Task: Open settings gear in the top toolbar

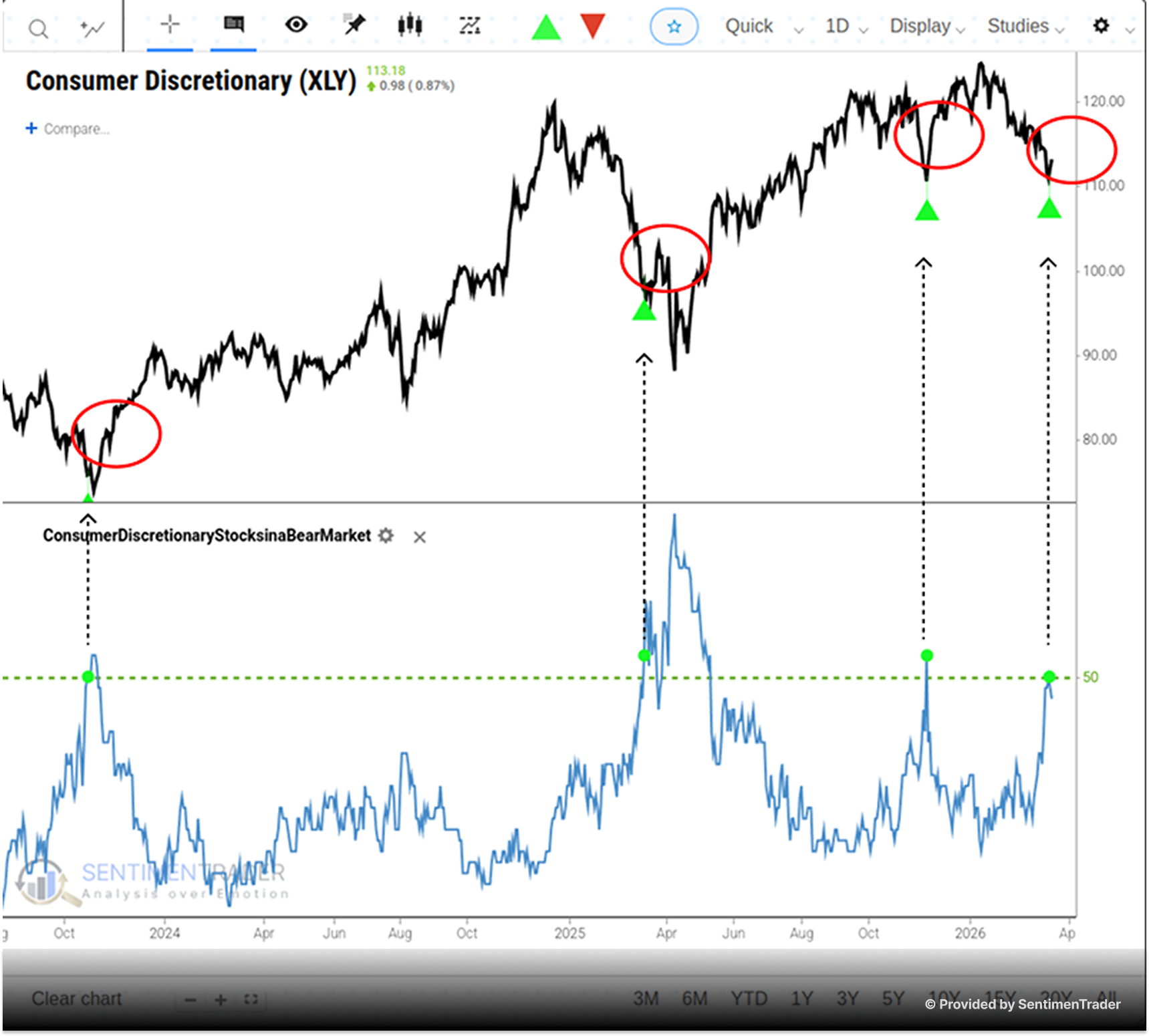Action: (x=1101, y=26)
